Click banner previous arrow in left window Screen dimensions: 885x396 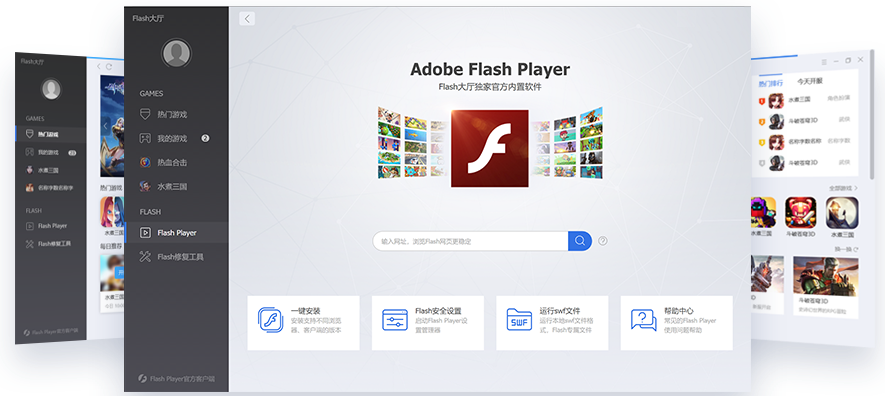pyautogui.click(x=104, y=126)
